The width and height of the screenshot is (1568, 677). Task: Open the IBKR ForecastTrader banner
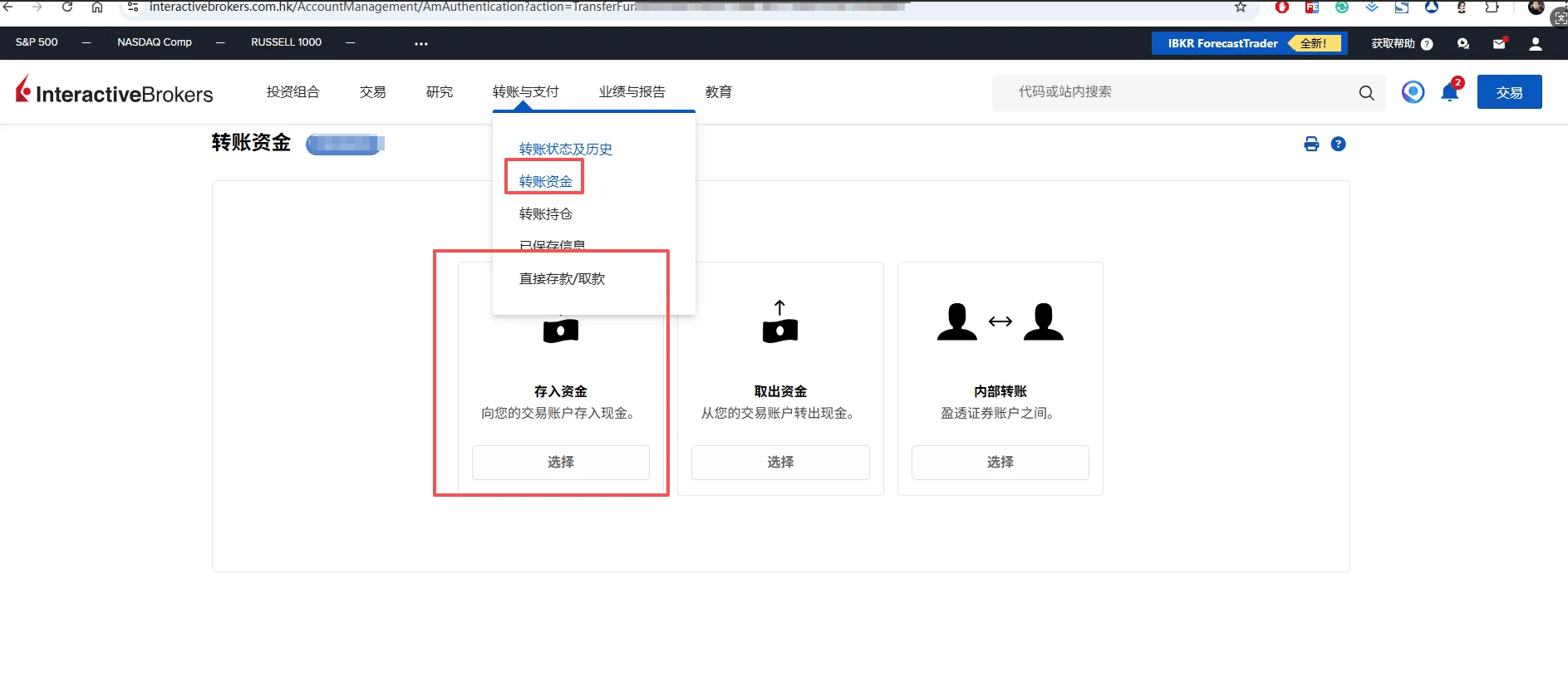tap(1249, 43)
